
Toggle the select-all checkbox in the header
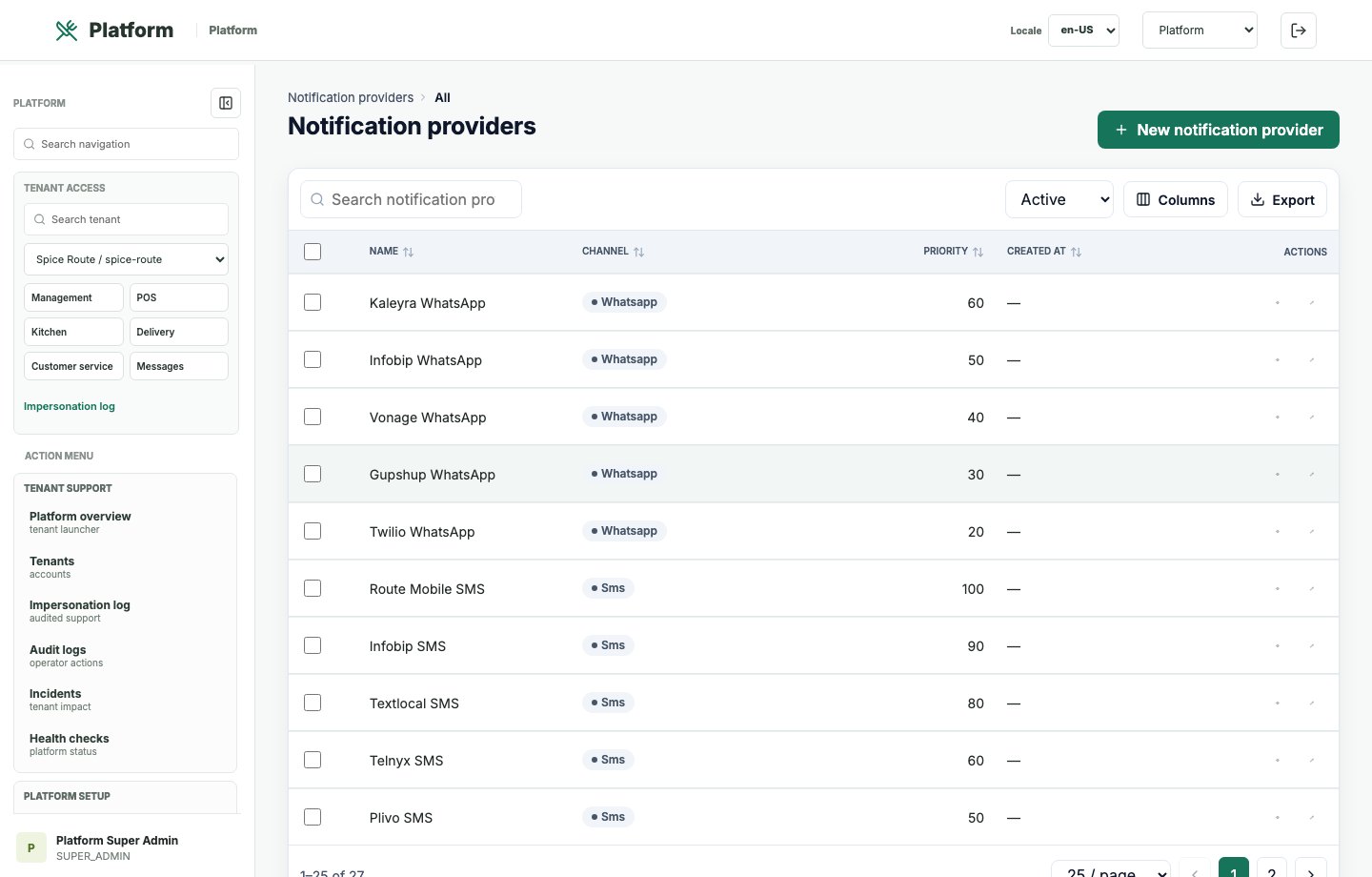tap(313, 252)
